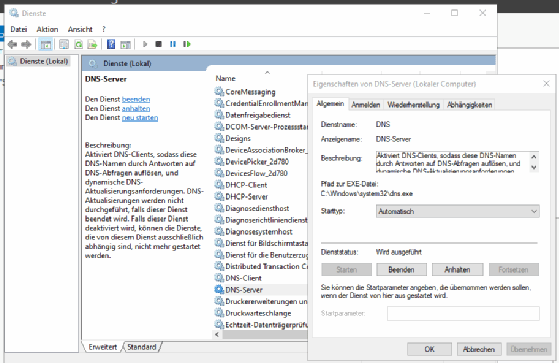
Task: Select the DNS-Client service gear icon
Action: [219, 278]
